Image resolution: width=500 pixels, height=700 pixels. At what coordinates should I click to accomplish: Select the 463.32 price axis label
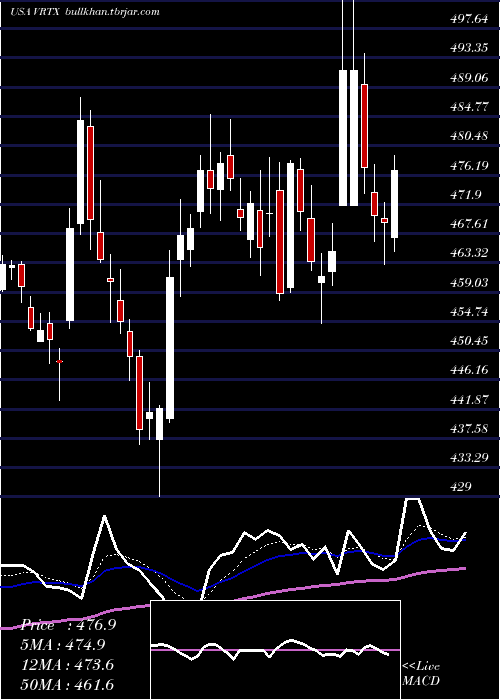click(468, 253)
